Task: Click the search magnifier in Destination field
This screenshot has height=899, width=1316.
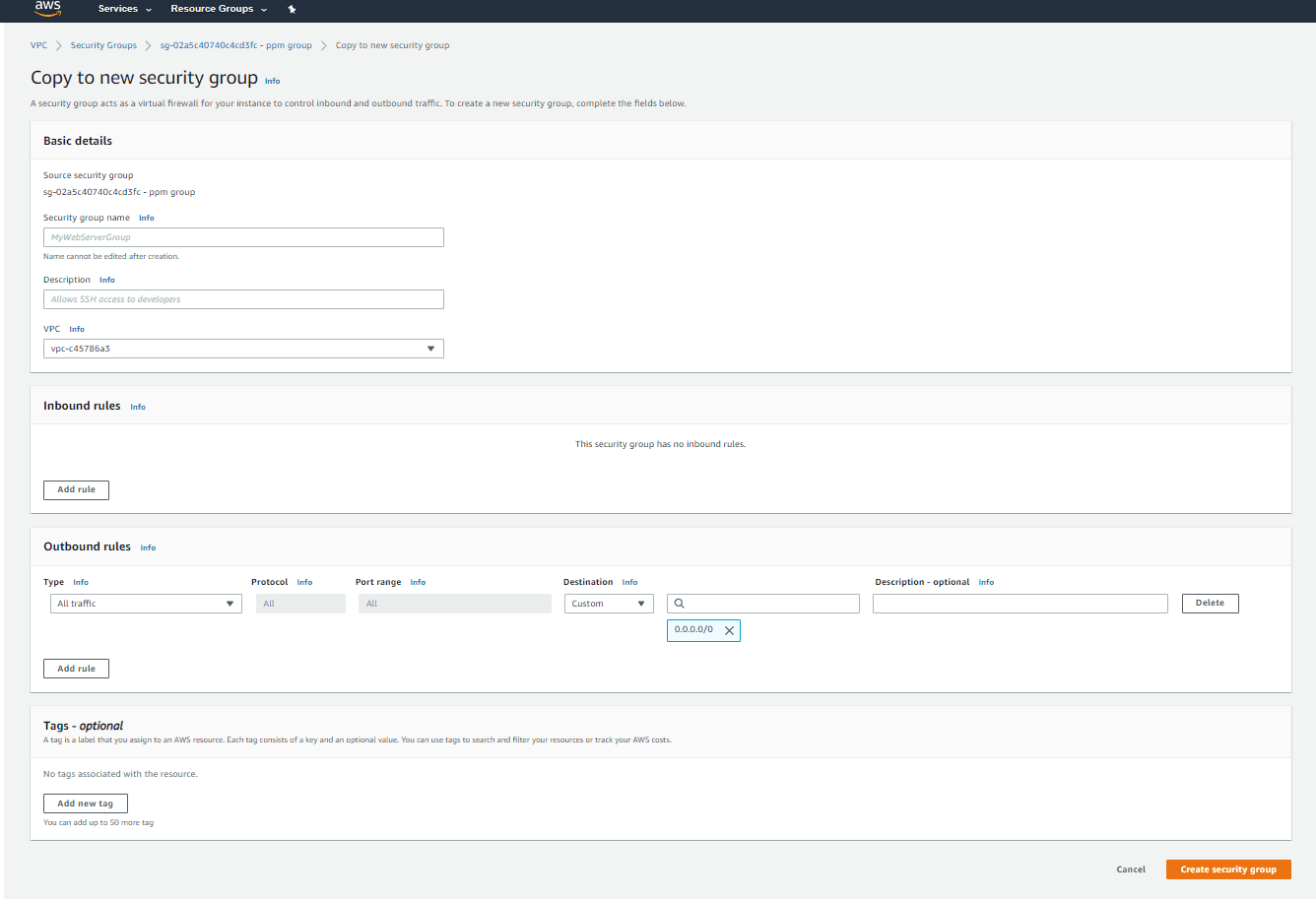Action: point(679,603)
